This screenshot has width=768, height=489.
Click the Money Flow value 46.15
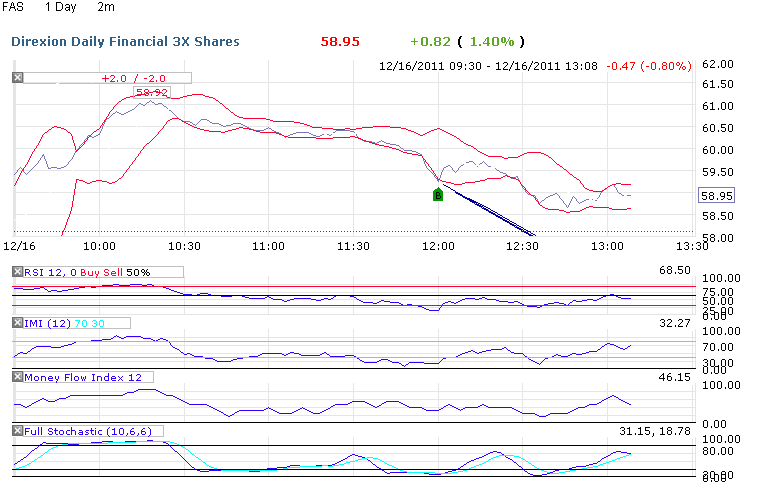coord(675,377)
